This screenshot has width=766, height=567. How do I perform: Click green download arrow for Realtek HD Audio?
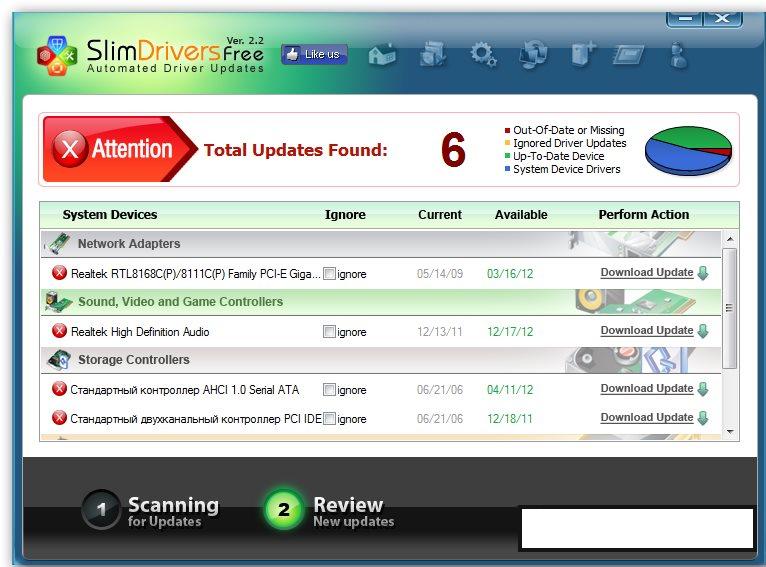pyautogui.click(x=703, y=331)
